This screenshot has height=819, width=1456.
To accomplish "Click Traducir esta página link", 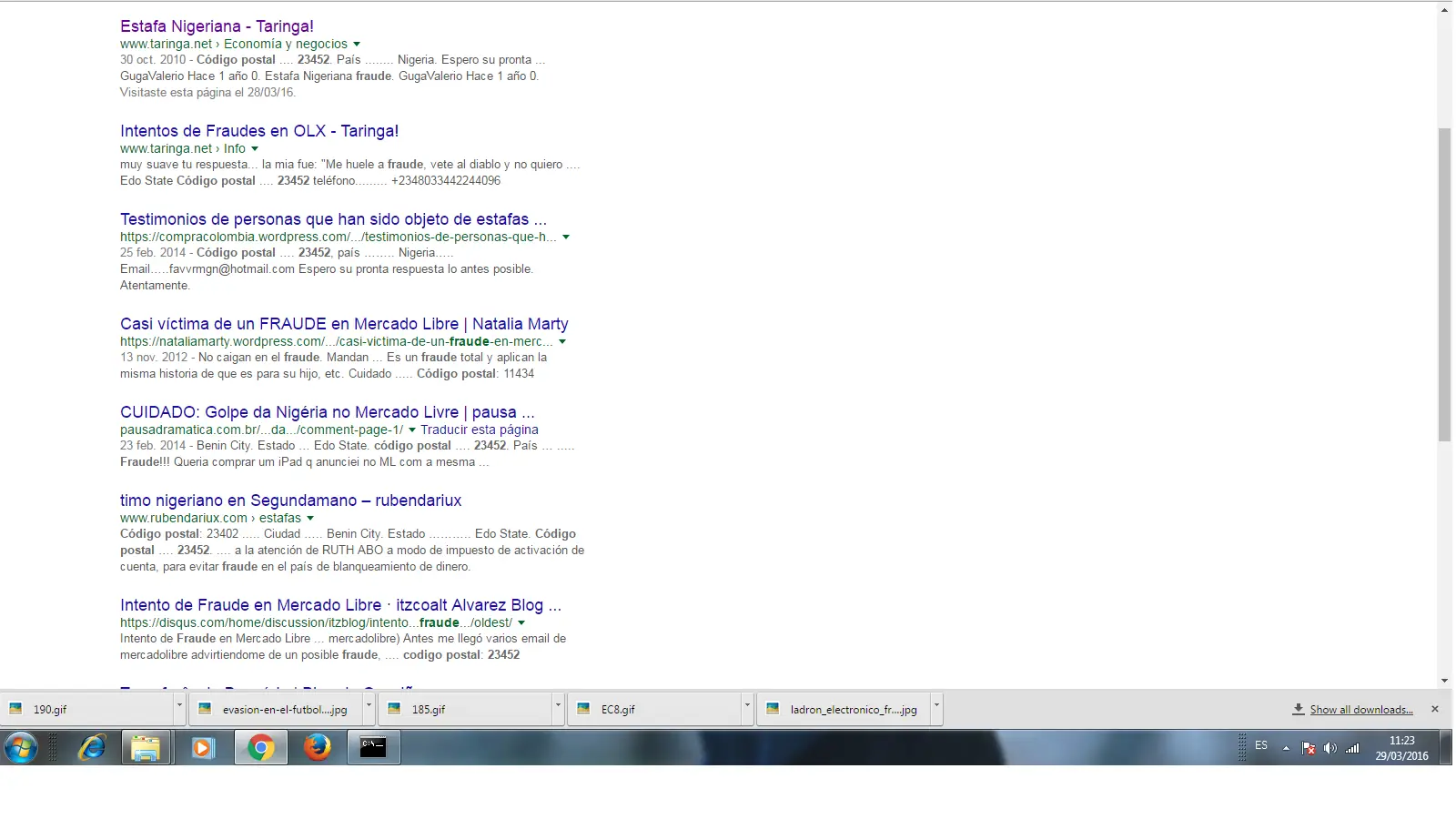I will (480, 430).
